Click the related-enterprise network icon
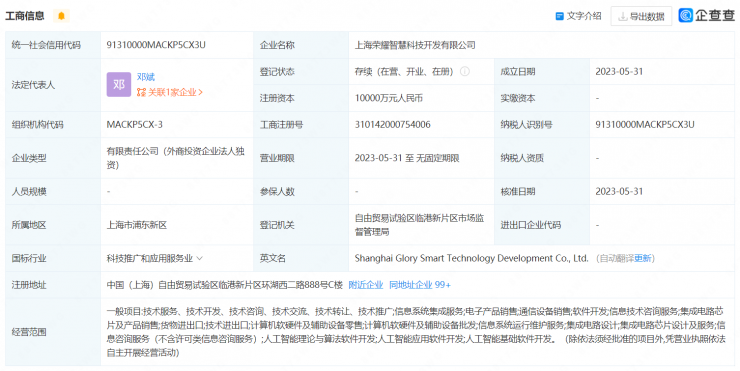The width and height of the screenshot is (740, 371). coord(141,93)
